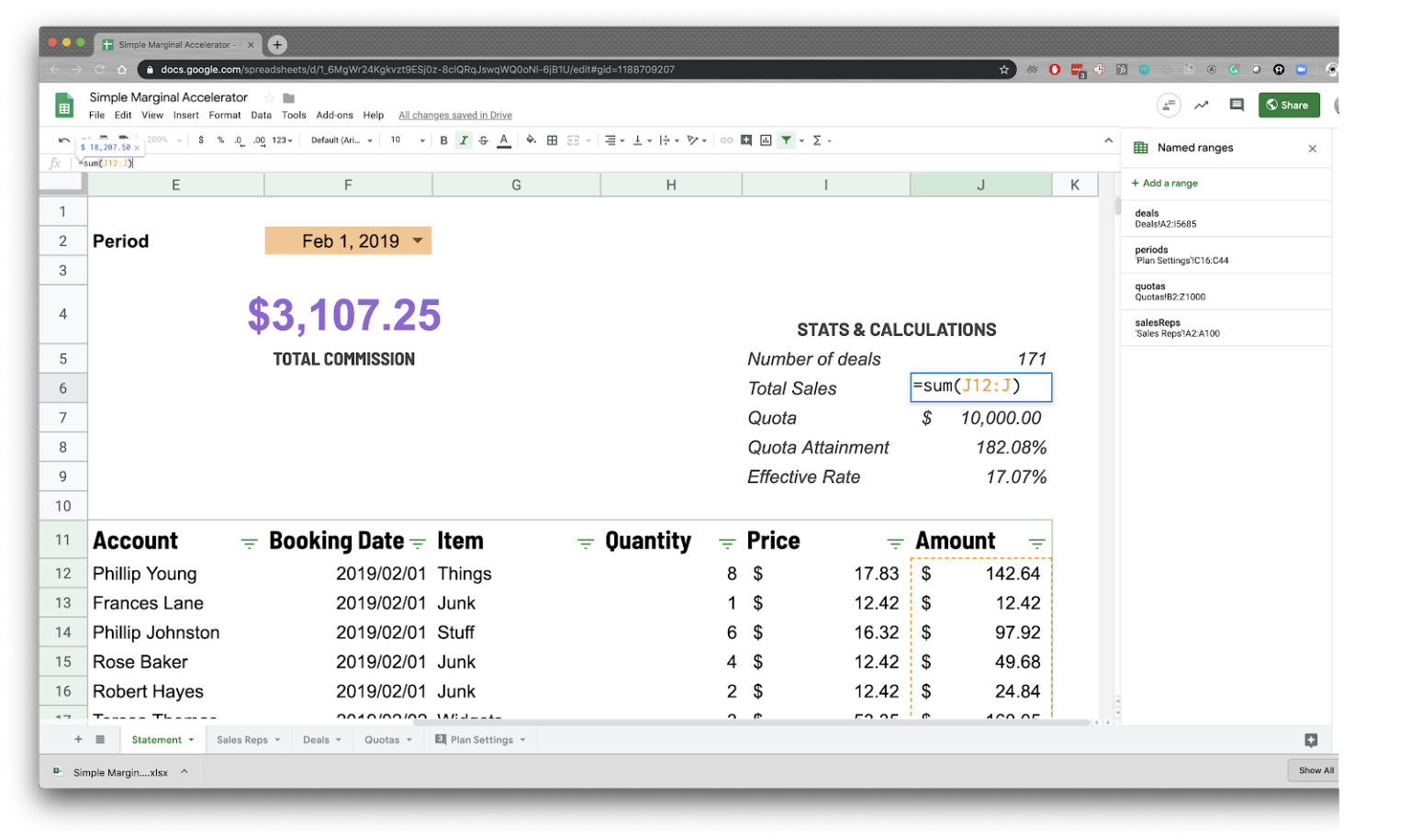
Task: Format selected cell as currency
Action: (x=201, y=140)
